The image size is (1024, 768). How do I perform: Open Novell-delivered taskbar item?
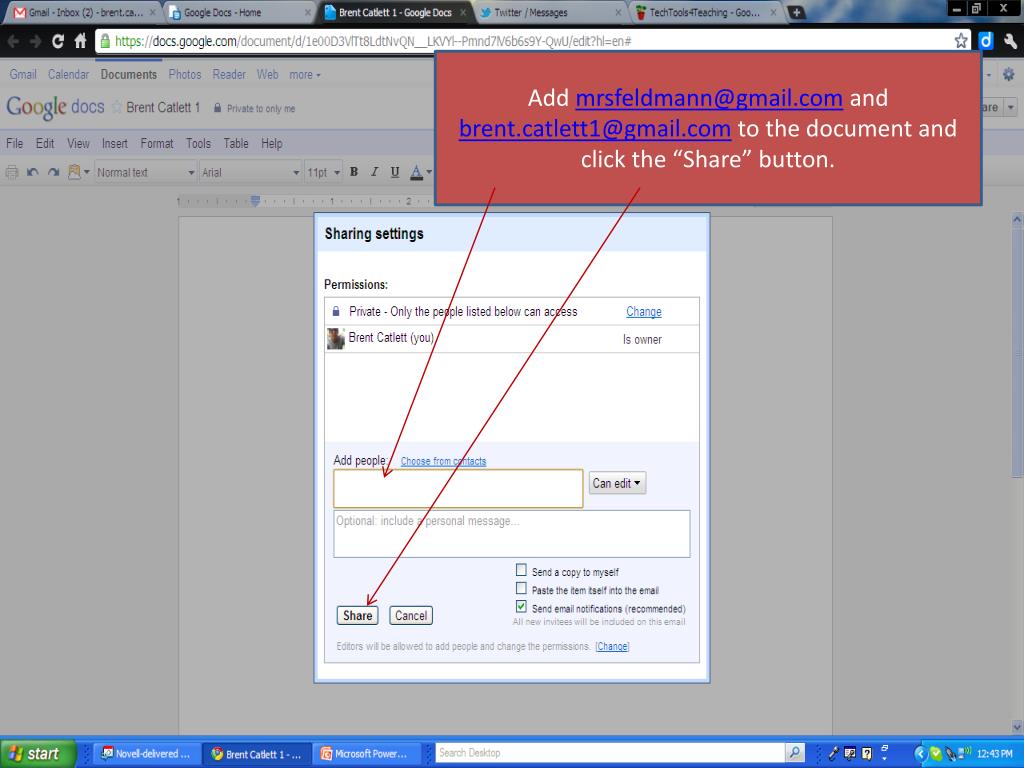click(146, 754)
